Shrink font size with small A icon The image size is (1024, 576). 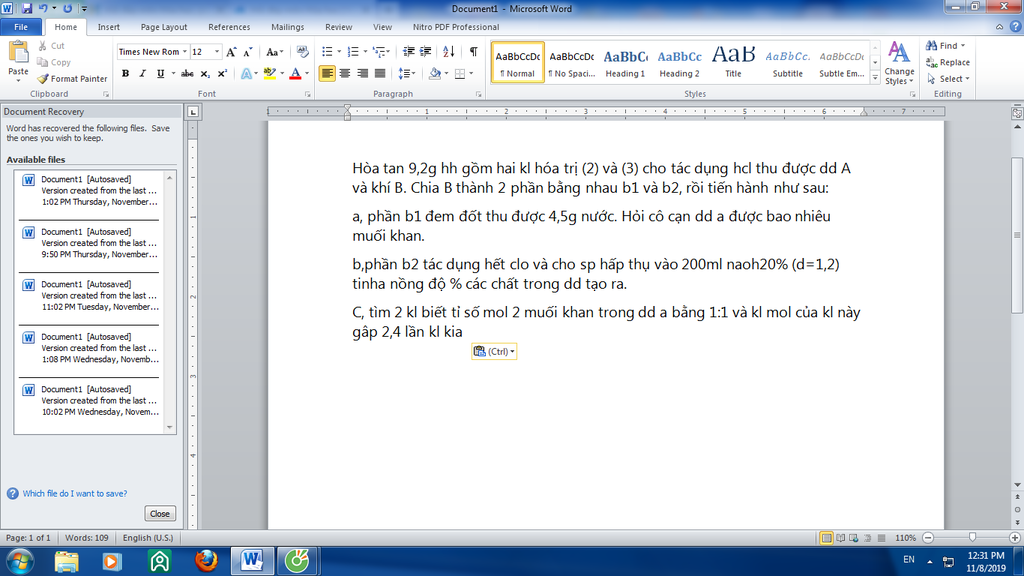tap(248, 52)
